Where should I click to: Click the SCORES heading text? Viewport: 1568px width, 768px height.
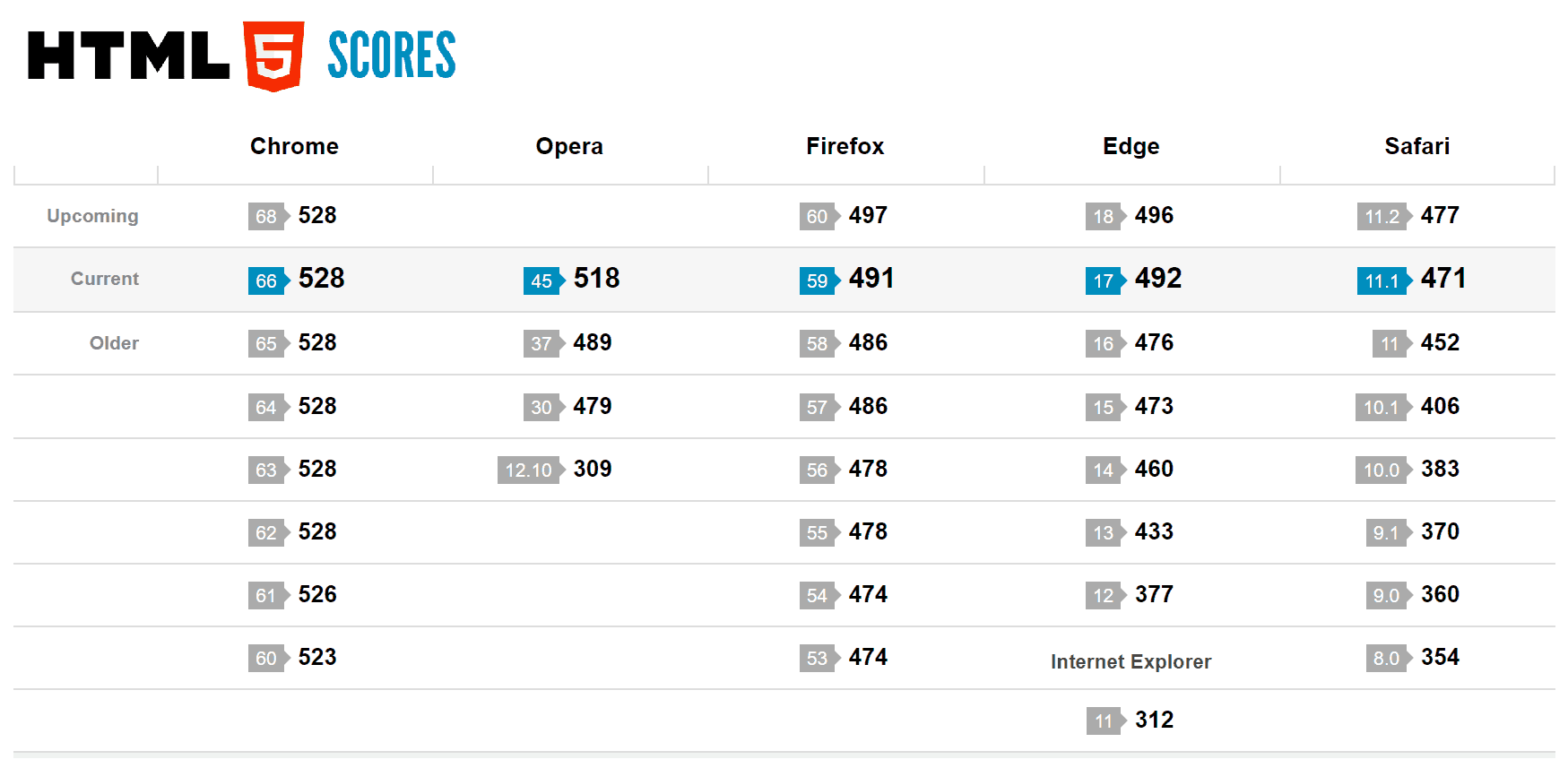[392, 55]
